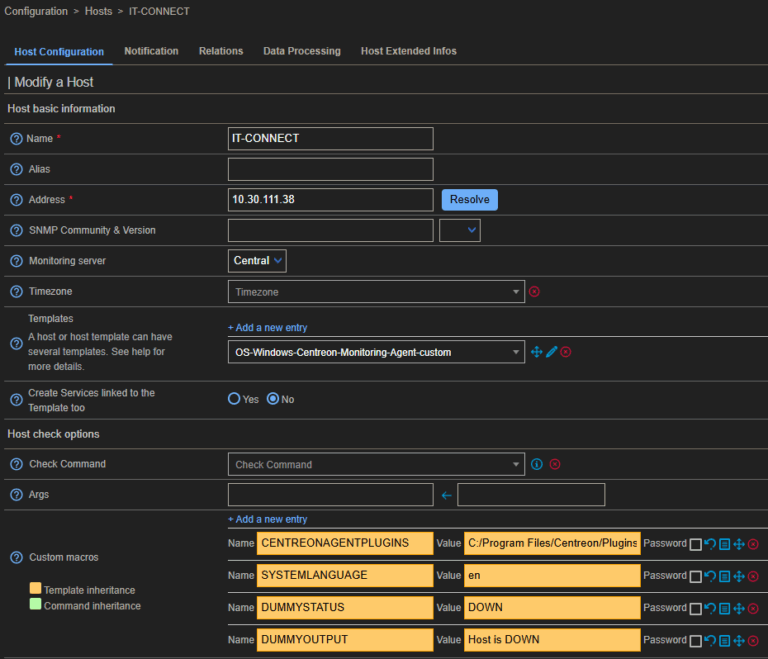Tick the Password checkbox for DUMMYSTATUS macro
The height and width of the screenshot is (659, 768).
695,608
